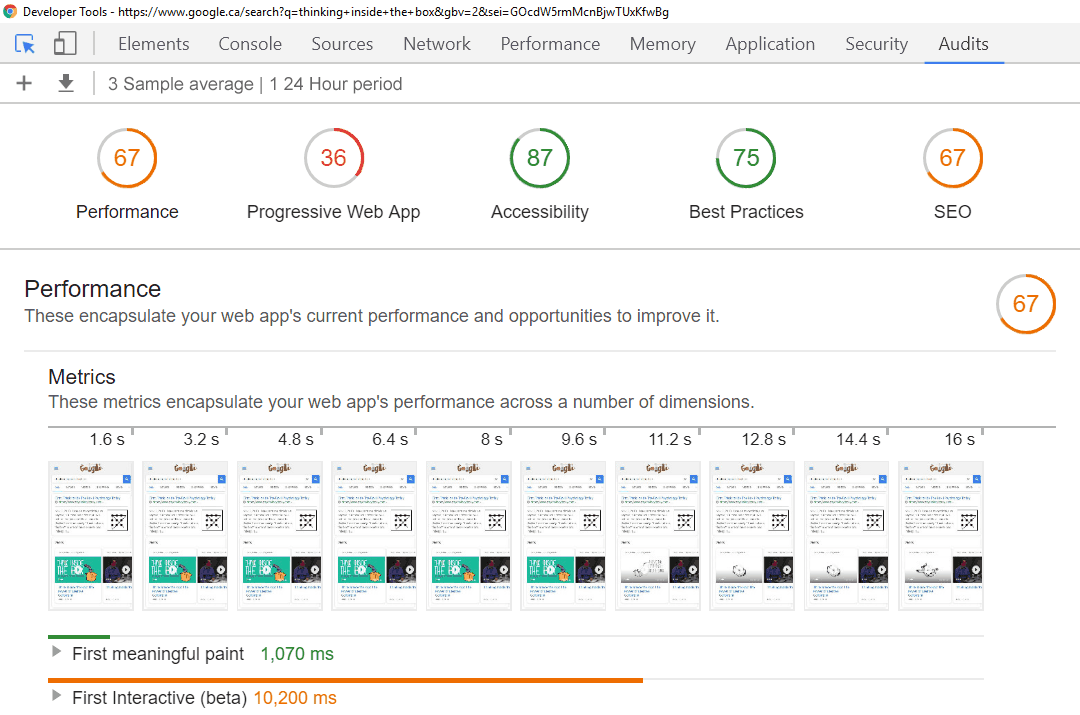Image resolution: width=1080 pixels, height=715 pixels.
Task: Switch to the Elements tab
Action: click(153, 44)
